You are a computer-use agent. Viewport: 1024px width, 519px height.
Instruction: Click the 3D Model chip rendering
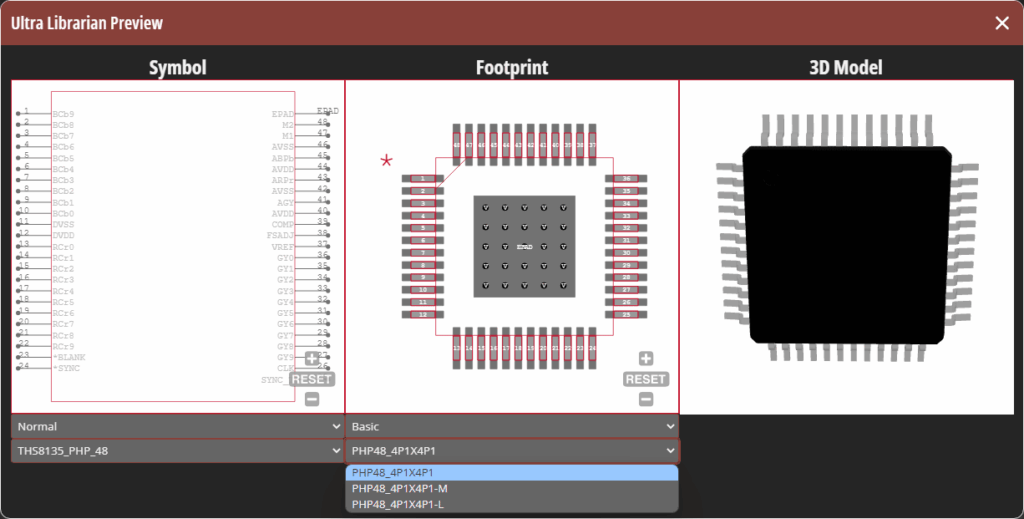(848, 239)
